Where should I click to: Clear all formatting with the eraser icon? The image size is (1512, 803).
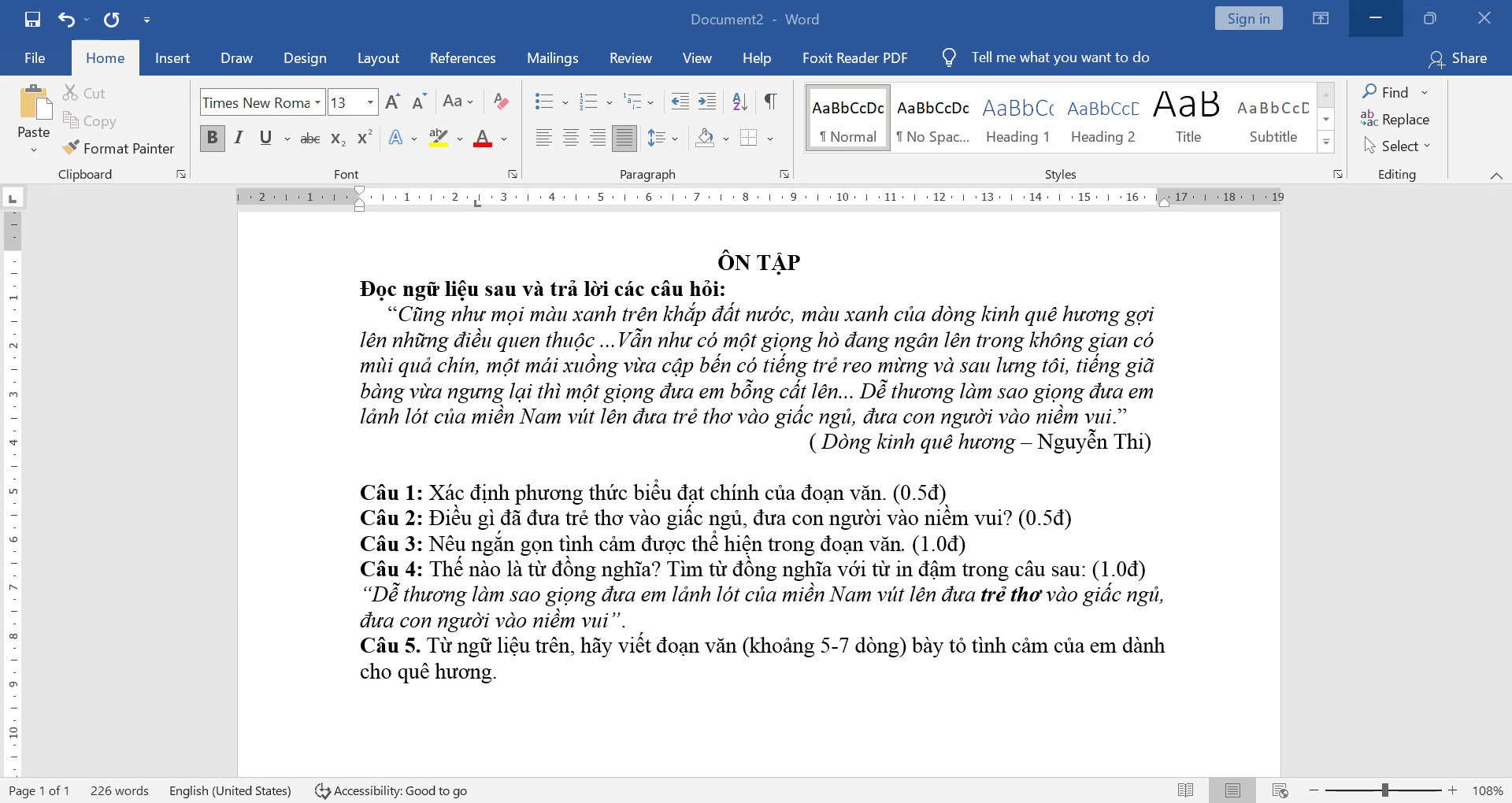pos(500,102)
